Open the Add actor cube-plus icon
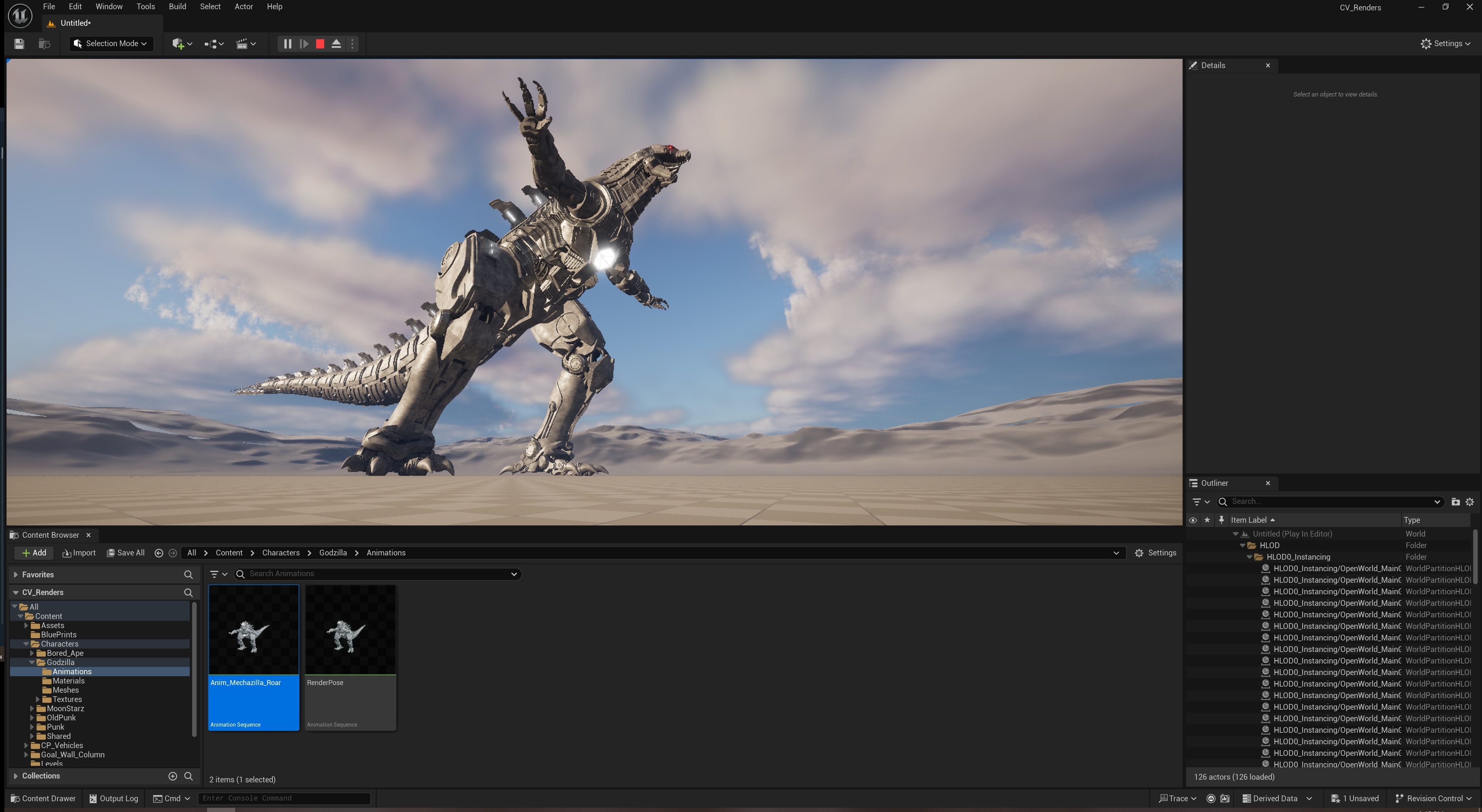 [182, 44]
